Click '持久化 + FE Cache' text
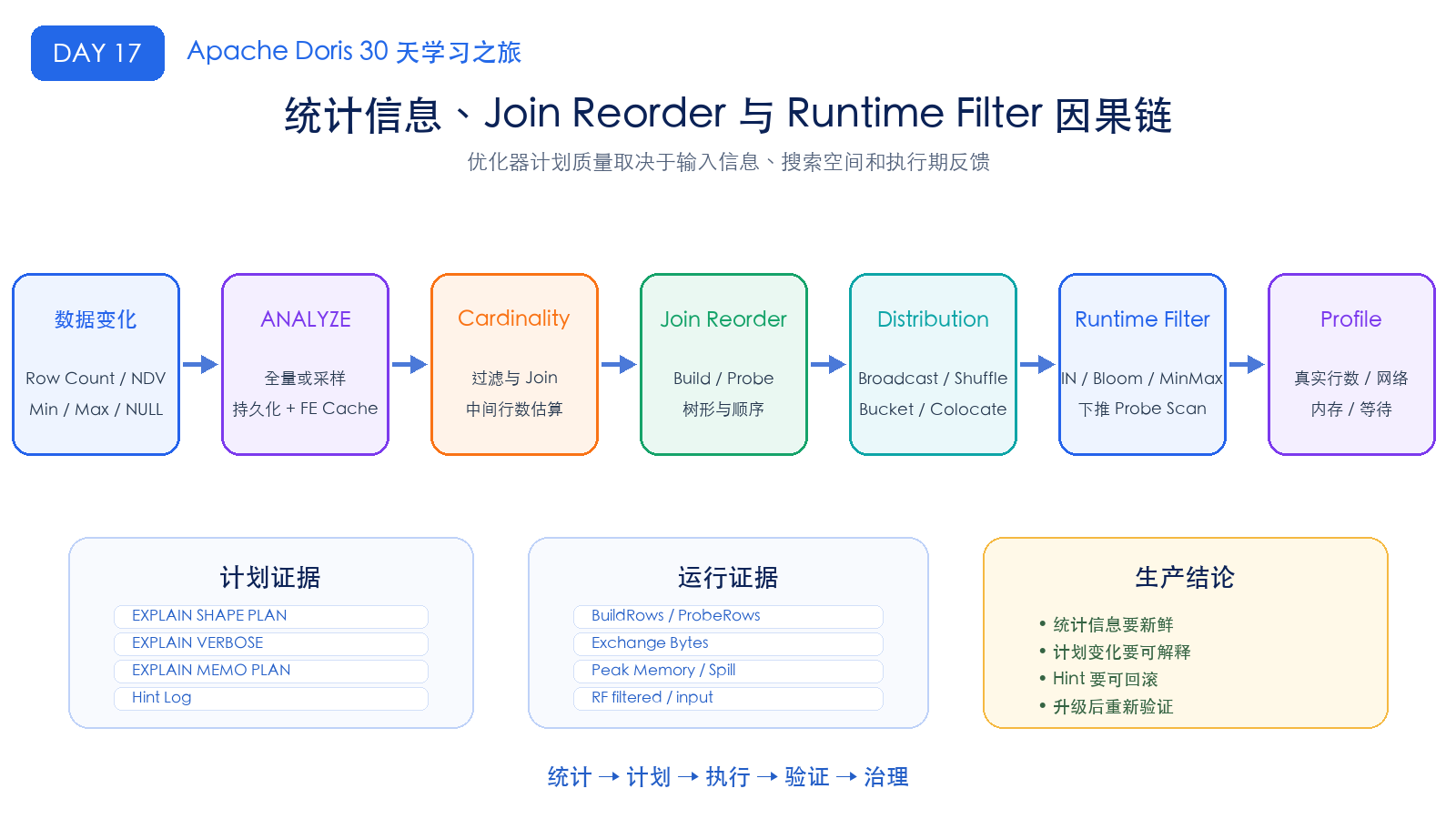The height and width of the screenshot is (819, 1456). click(305, 409)
